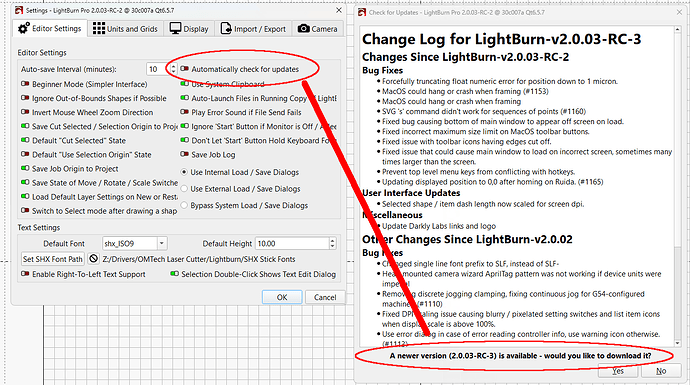
Task: Switch to Import / Export tab
Action: 253,29
